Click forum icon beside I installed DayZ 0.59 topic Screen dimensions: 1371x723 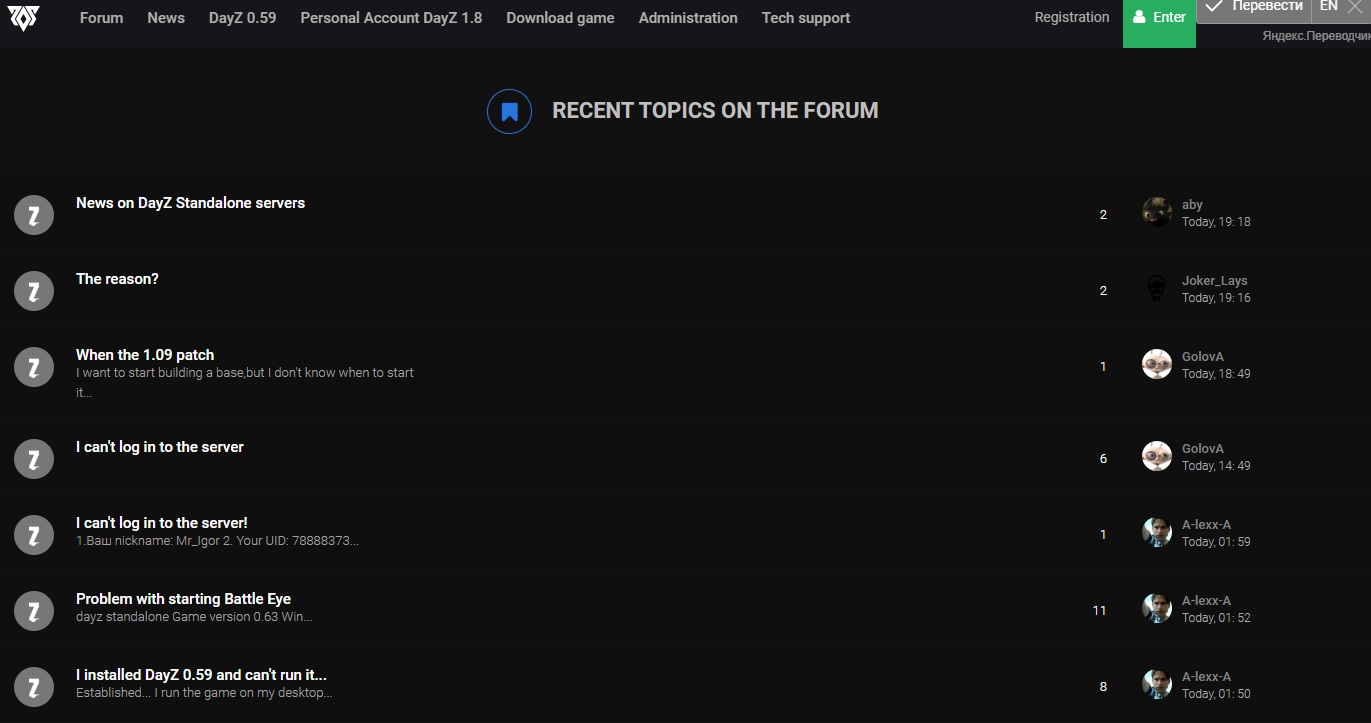[34, 687]
